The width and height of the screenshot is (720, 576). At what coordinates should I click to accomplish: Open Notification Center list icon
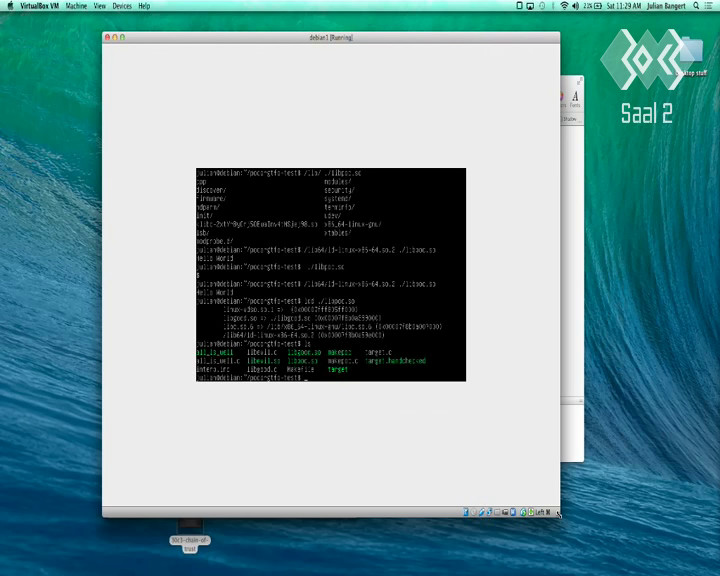709,6
